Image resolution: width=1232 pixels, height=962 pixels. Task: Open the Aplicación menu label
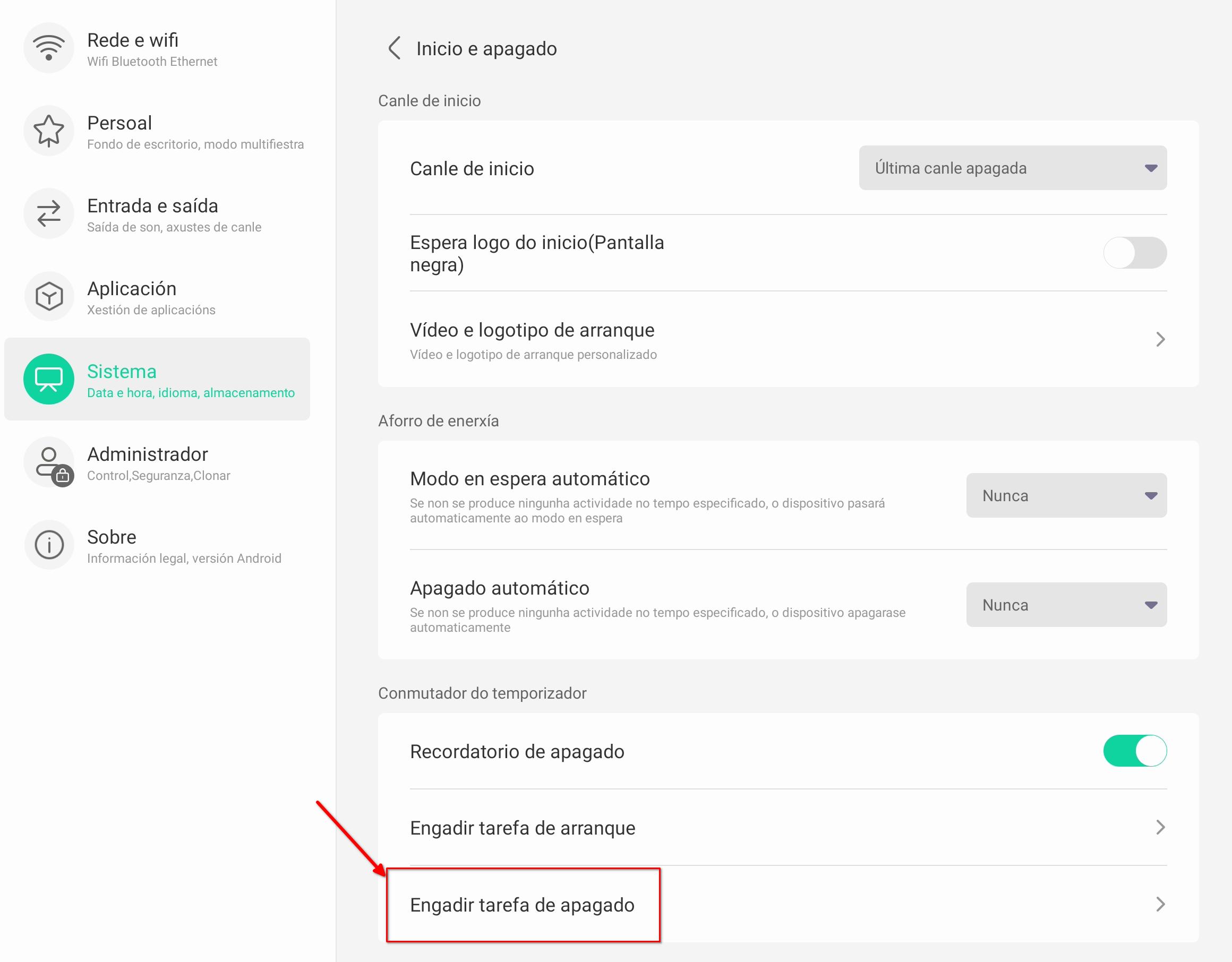[x=132, y=289]
